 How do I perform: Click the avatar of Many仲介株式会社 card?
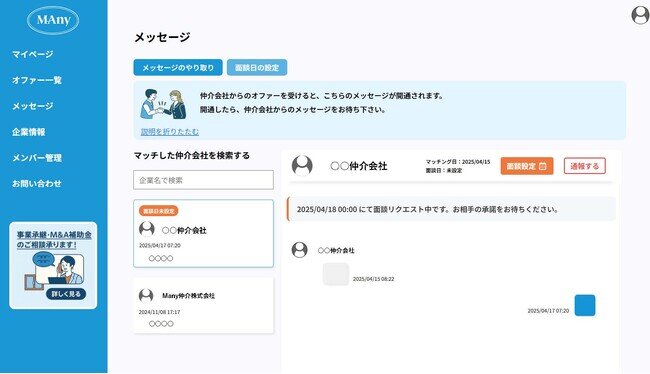(x=146, y=295)
